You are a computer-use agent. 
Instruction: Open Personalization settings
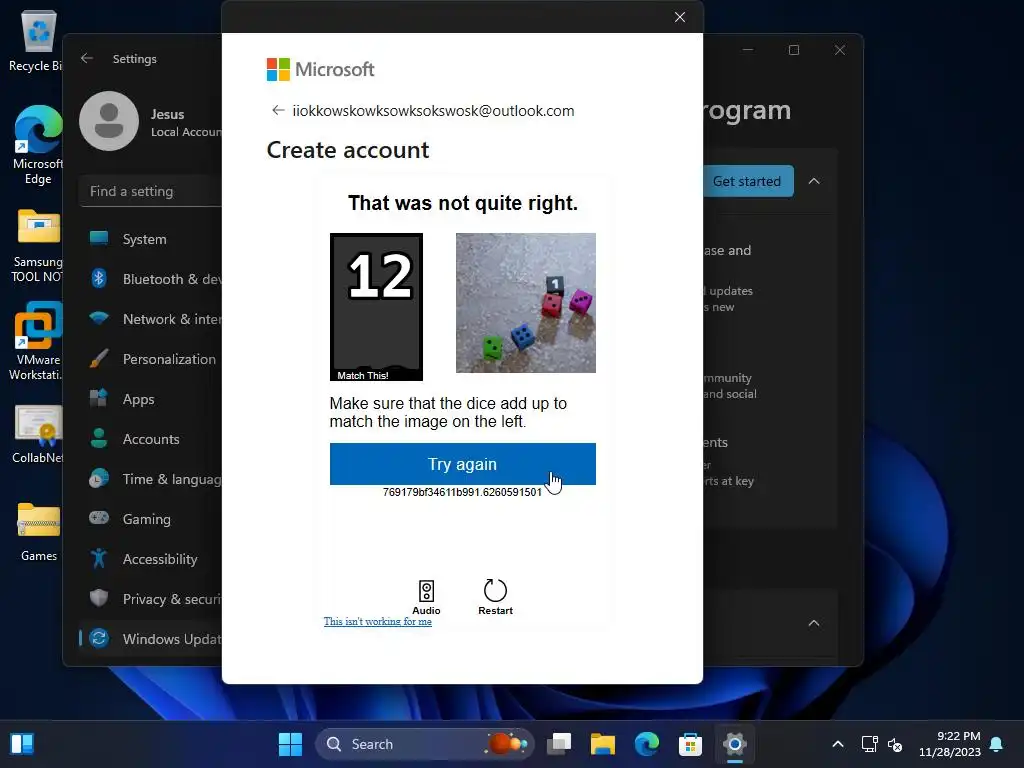coord(152,359)
